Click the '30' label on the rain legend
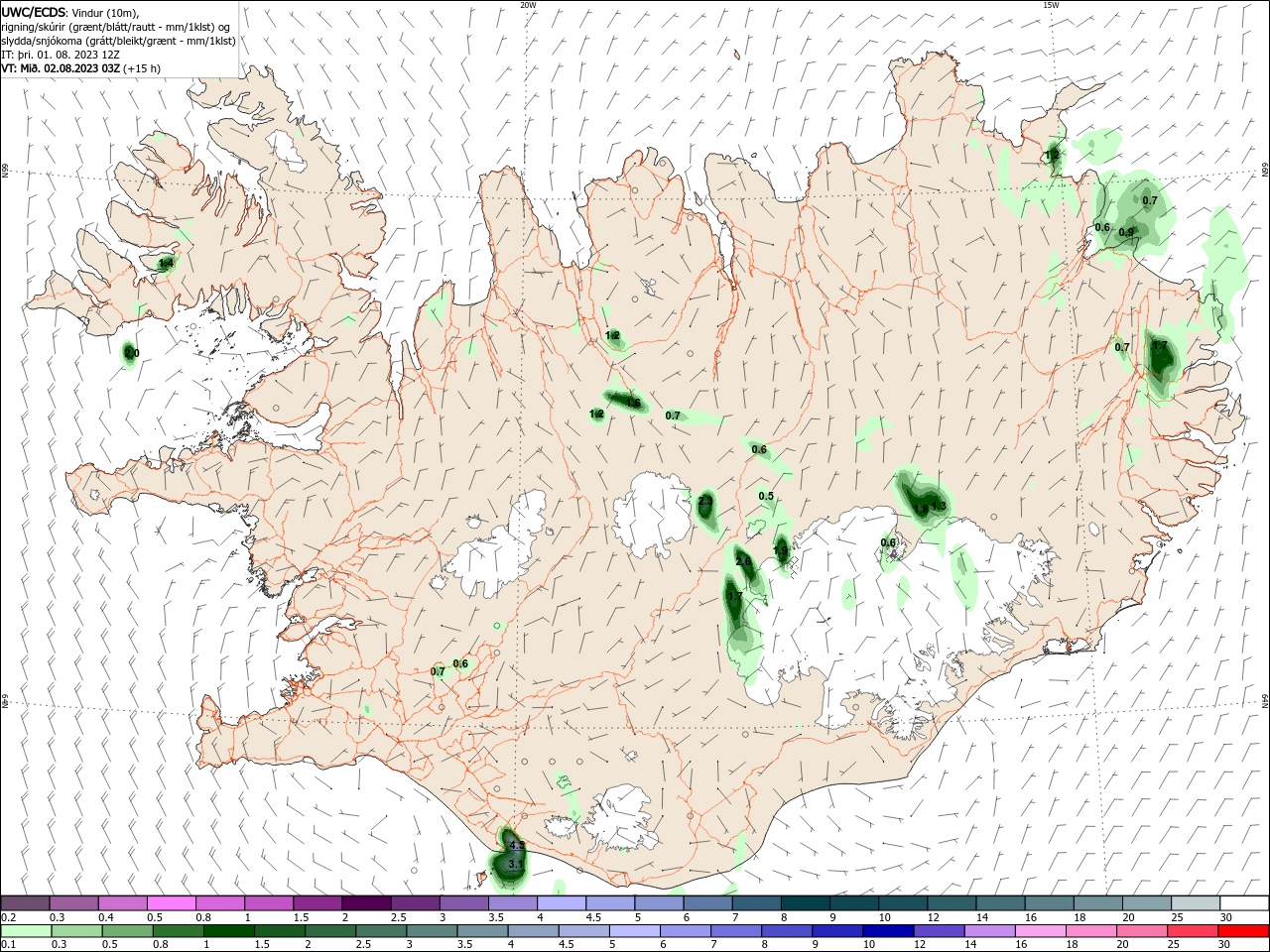This screenshot has height=952, width=1270. pyautogui.click(x=1226, y=945)
